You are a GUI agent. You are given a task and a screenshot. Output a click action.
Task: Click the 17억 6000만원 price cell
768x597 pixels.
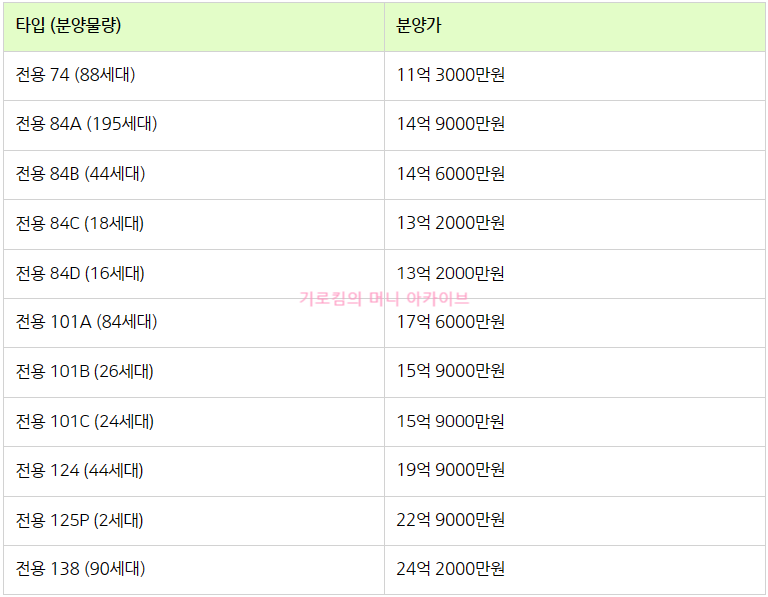coord(575,323)
